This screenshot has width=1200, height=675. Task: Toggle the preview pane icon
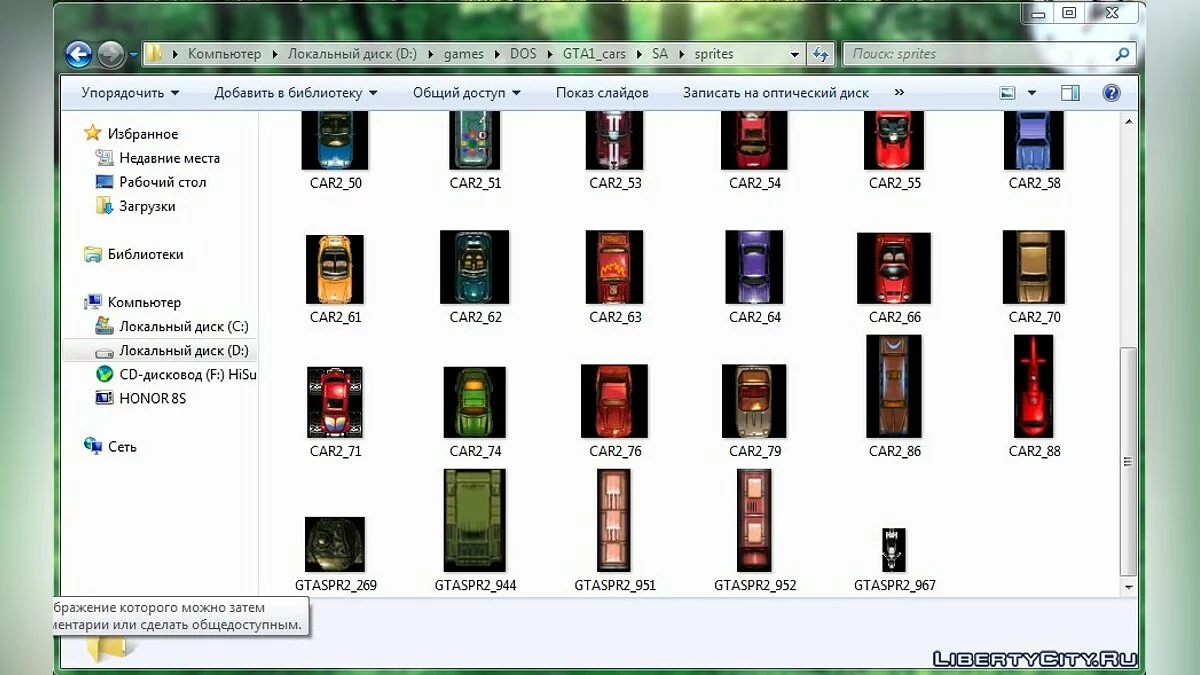point(1070,93)
